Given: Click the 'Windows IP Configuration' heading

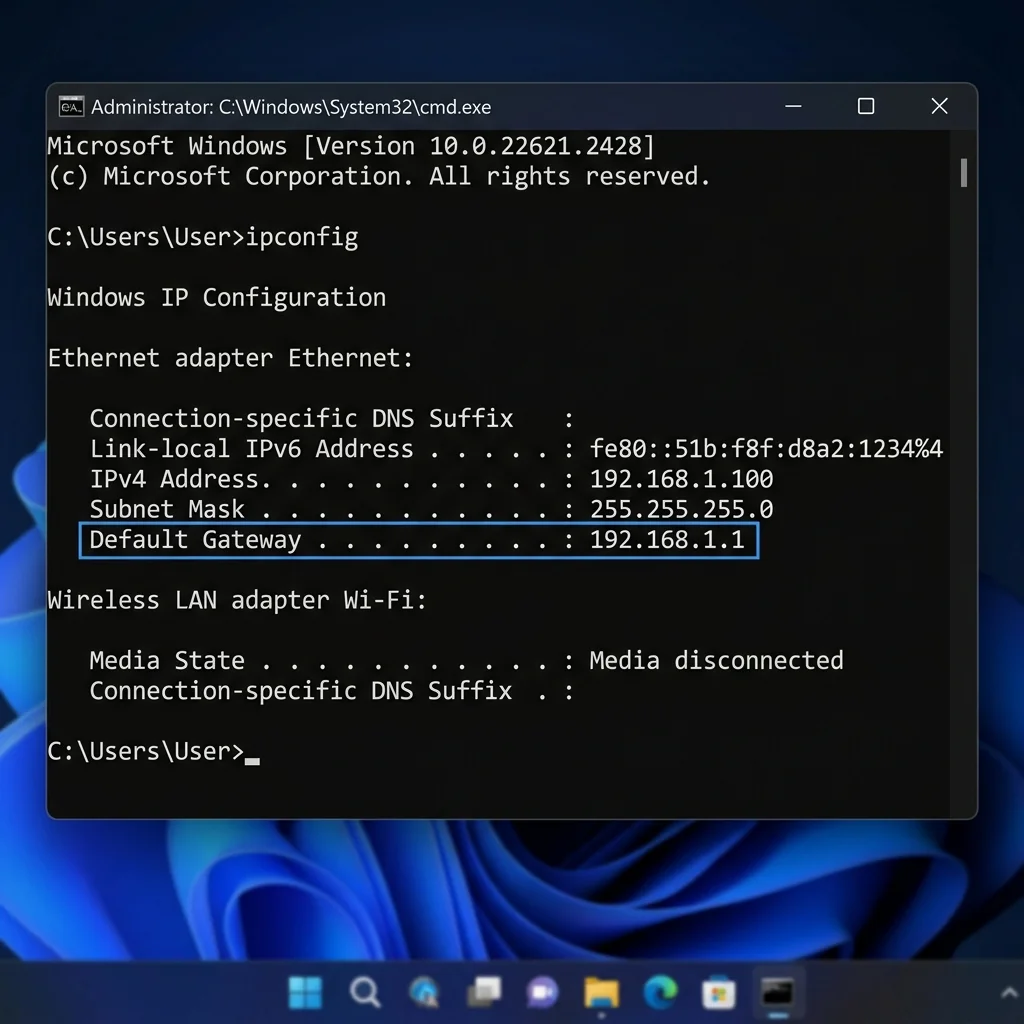Looking at the screenshot, I should [217, 298].
